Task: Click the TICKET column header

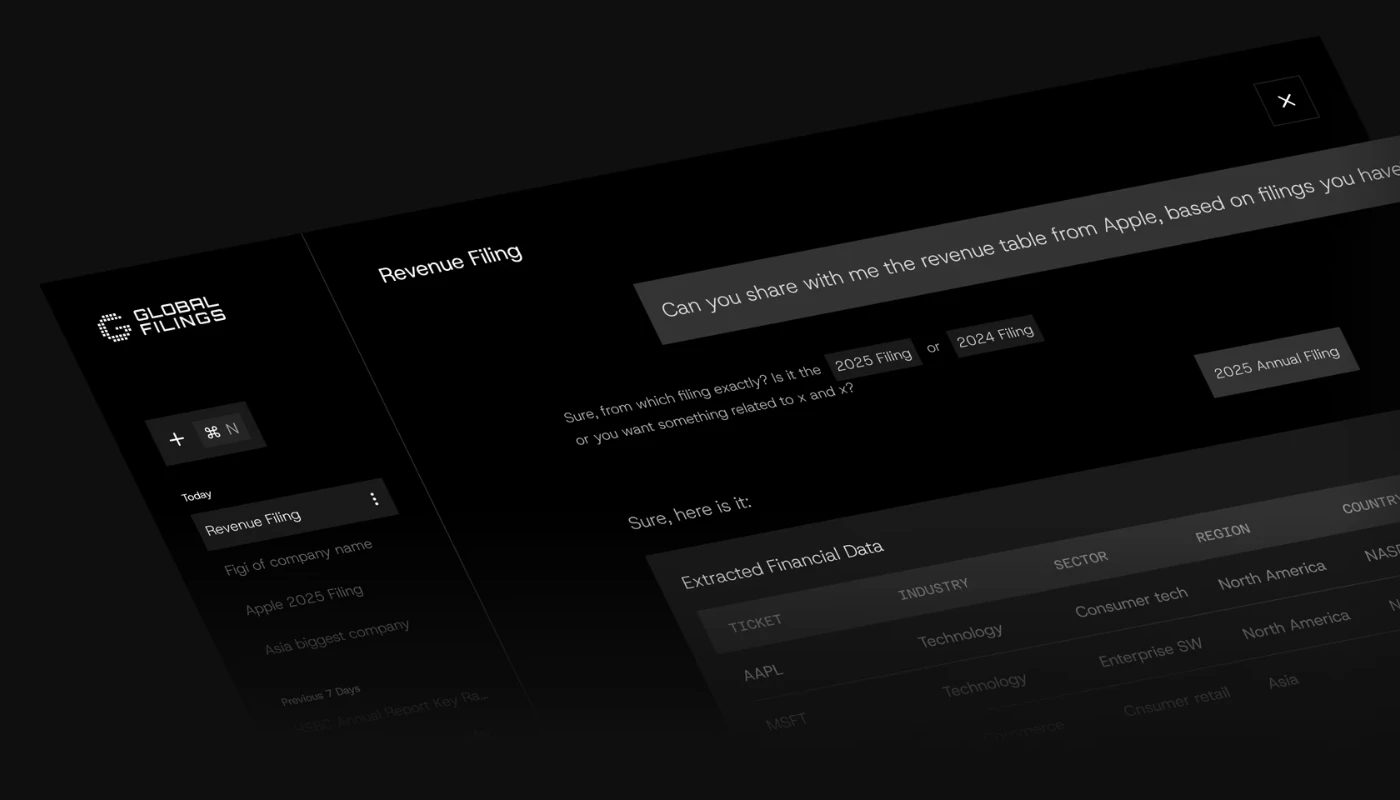Action: [755, 623]
